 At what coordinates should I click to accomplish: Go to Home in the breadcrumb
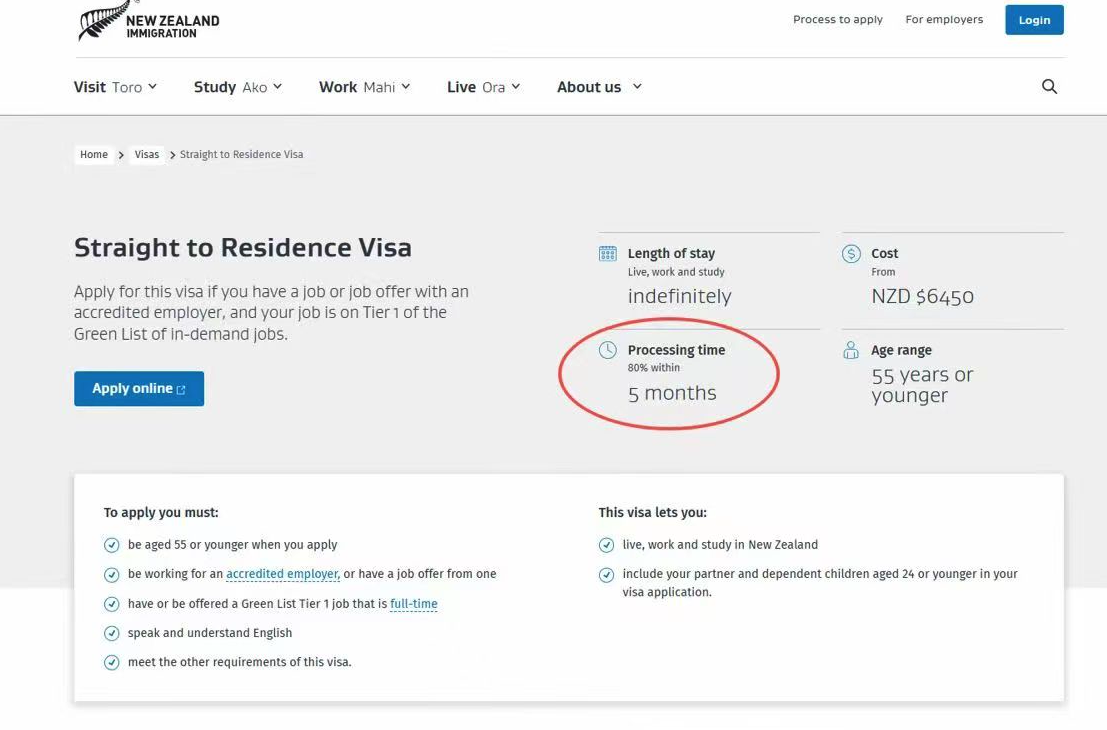[94, 155]
